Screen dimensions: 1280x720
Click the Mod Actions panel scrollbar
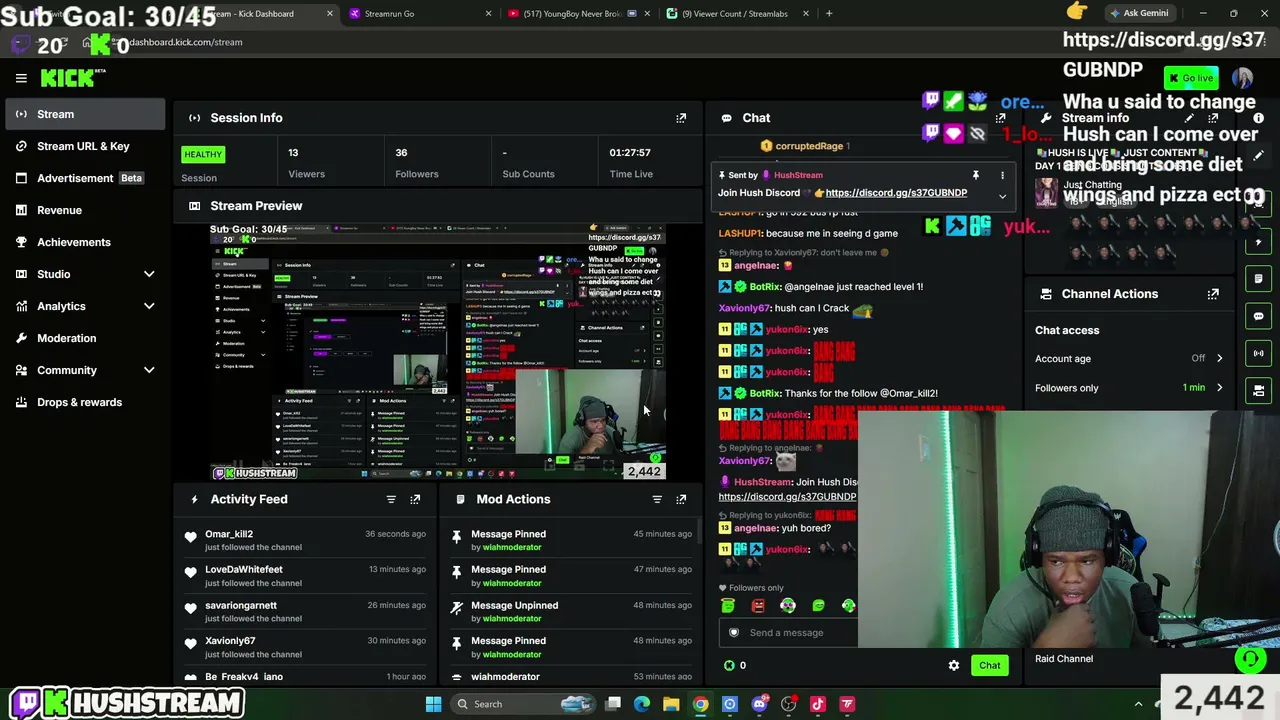click(697, 533)
